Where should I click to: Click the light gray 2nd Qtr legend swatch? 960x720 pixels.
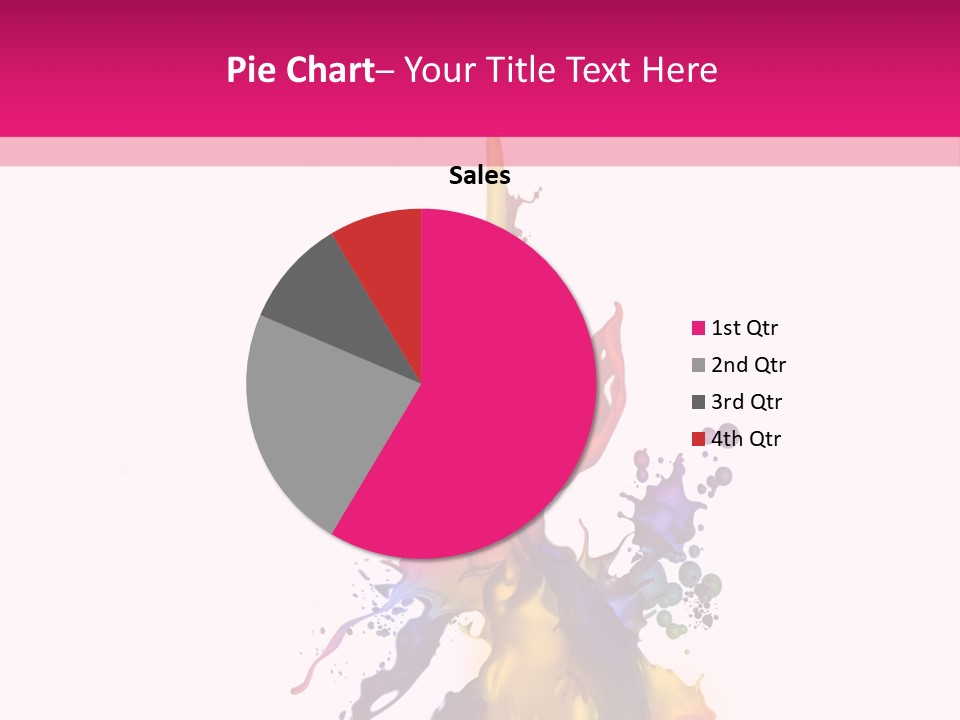click(698, 365)
